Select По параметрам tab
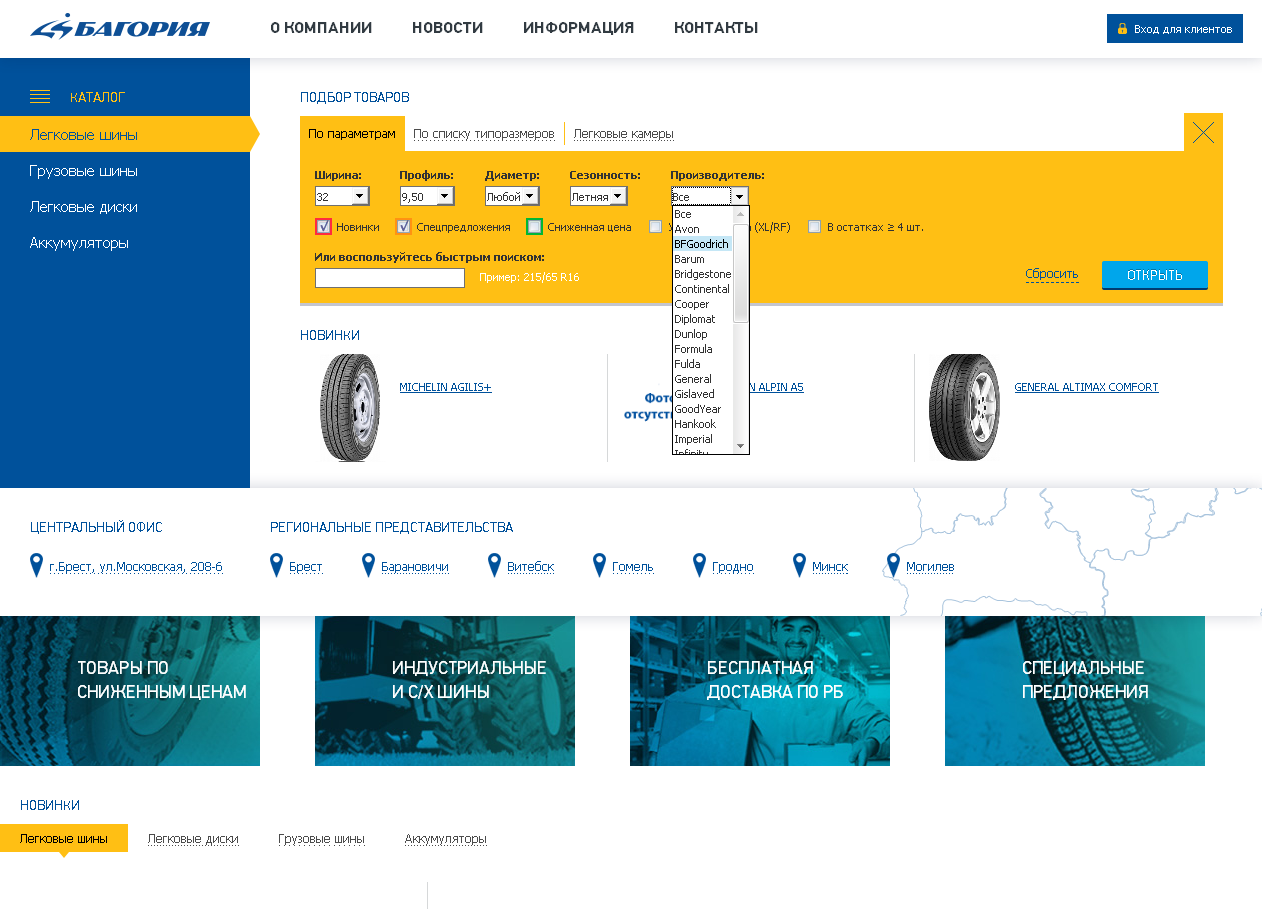This screenshot has width=1262, height=909. 352,133
